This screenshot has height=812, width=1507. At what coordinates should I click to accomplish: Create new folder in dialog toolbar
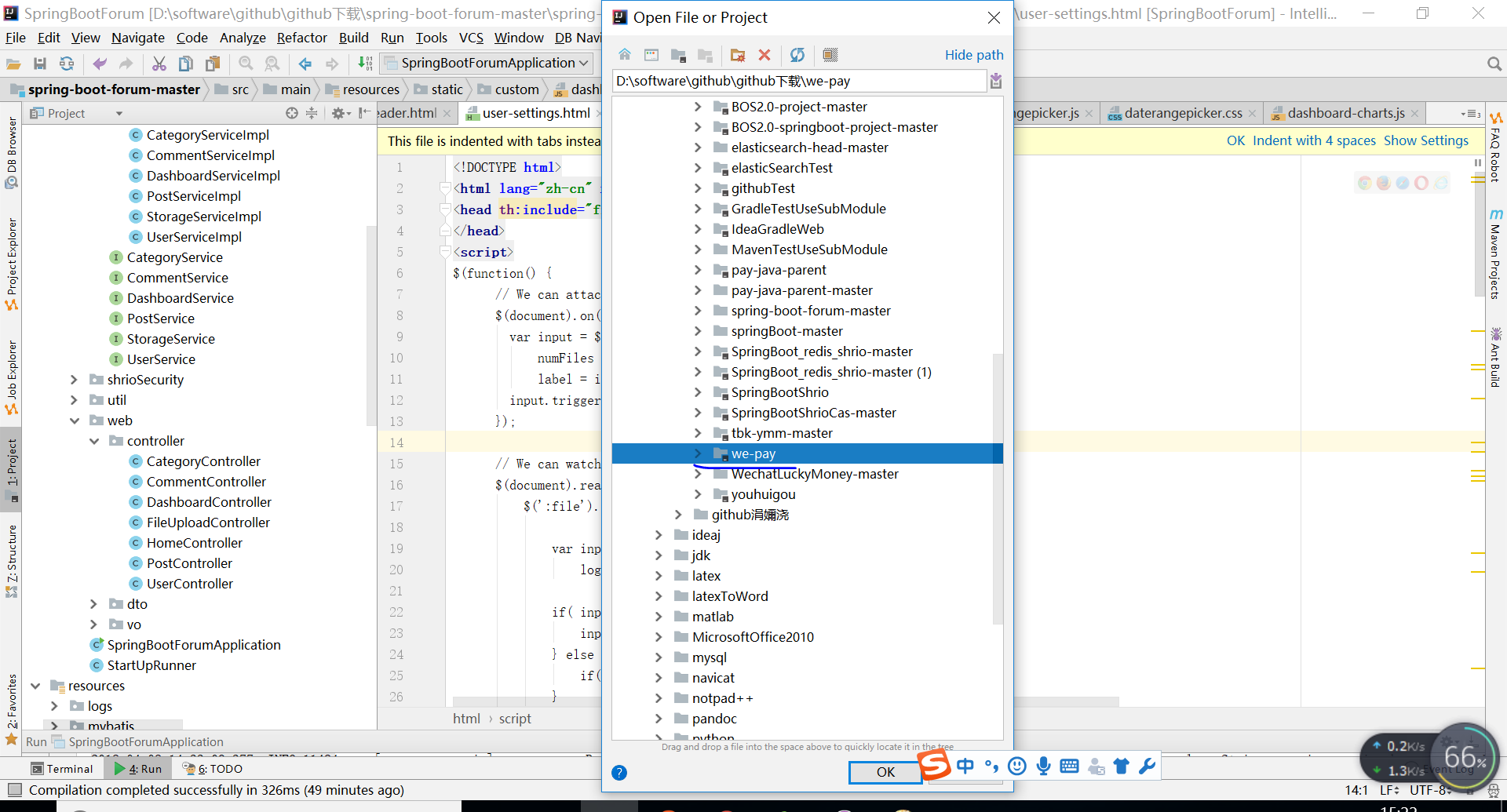pos(738,55)
